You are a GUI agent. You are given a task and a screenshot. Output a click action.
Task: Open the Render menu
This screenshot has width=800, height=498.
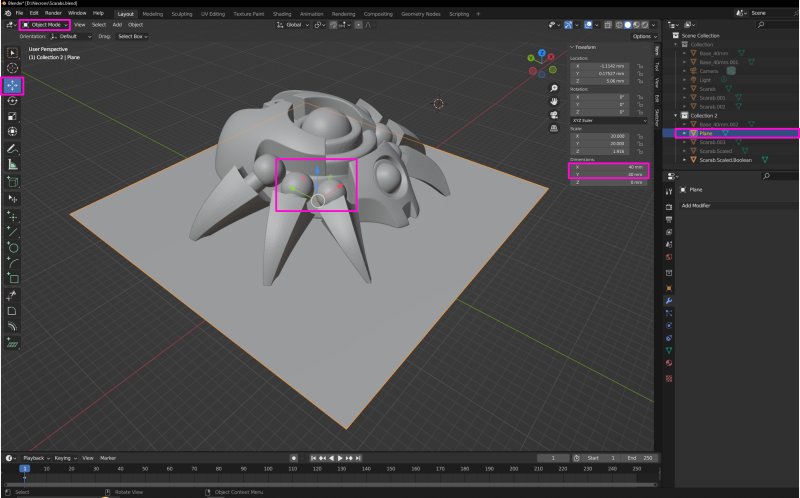point(53,13)
